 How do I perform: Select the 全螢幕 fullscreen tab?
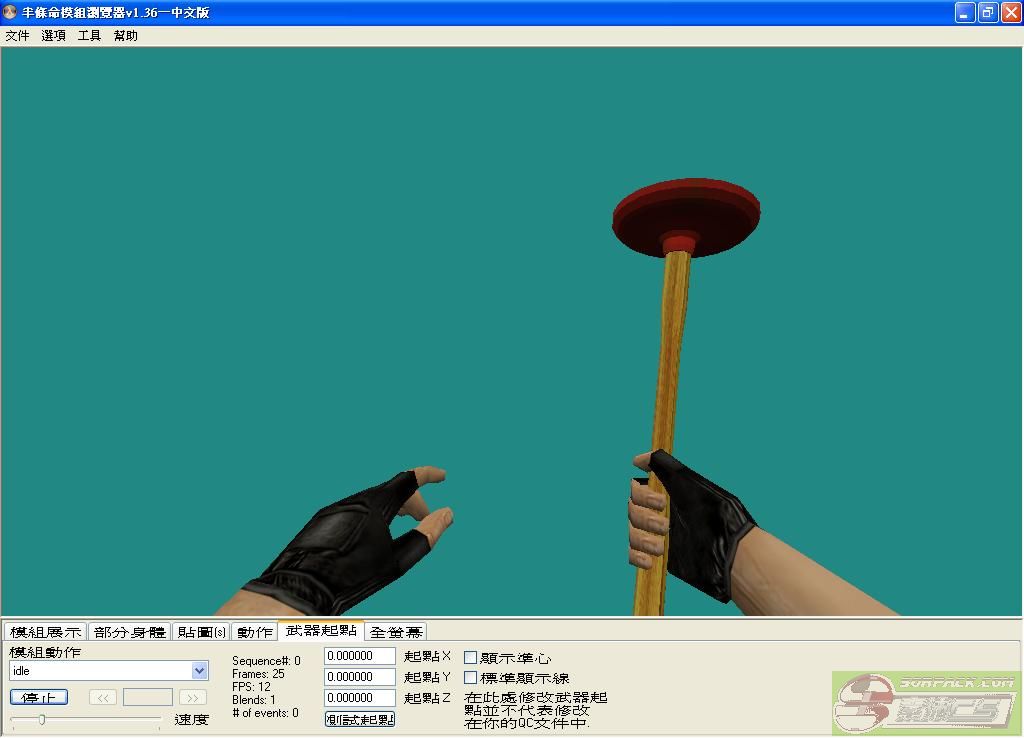pyautogui.click(x=396, y=632)
